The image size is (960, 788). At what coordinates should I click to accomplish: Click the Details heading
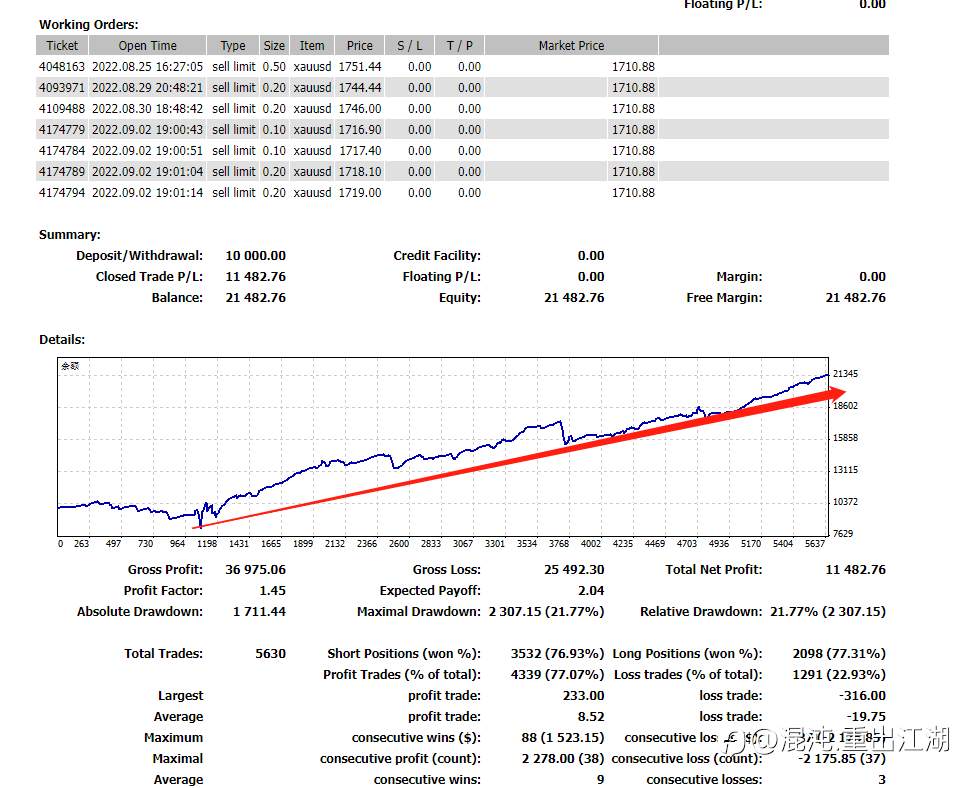point(62,340)
